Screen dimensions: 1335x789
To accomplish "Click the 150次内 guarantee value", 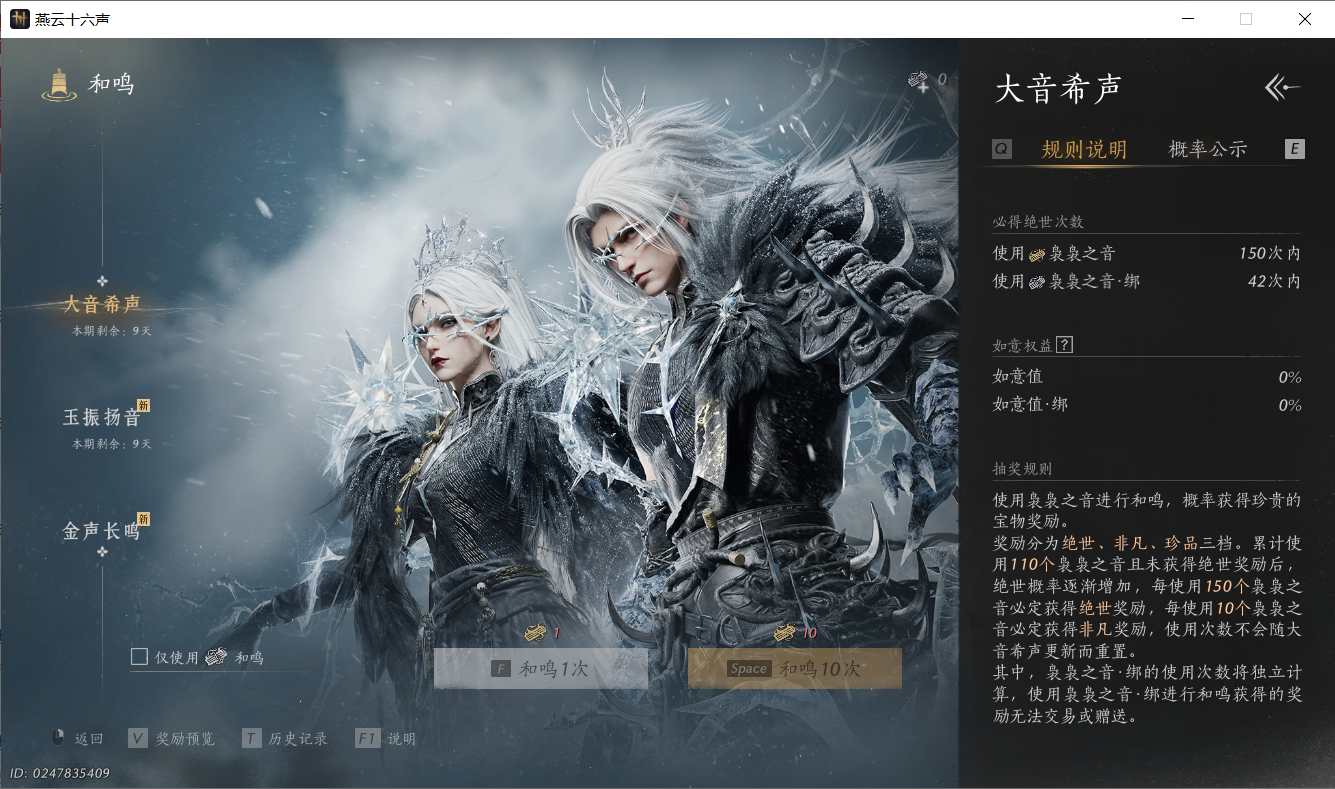I will click(1269, 254).
